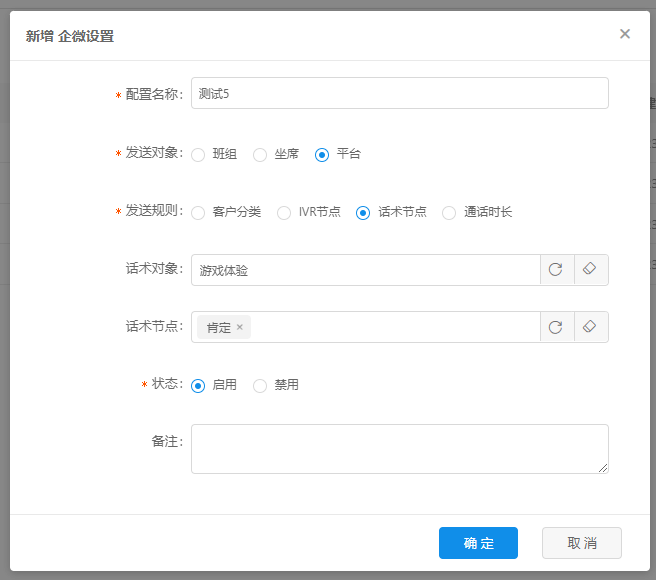656x580 pixels.
Task: Select the IVR节点 rule option
Action: (x=284, y=213)
